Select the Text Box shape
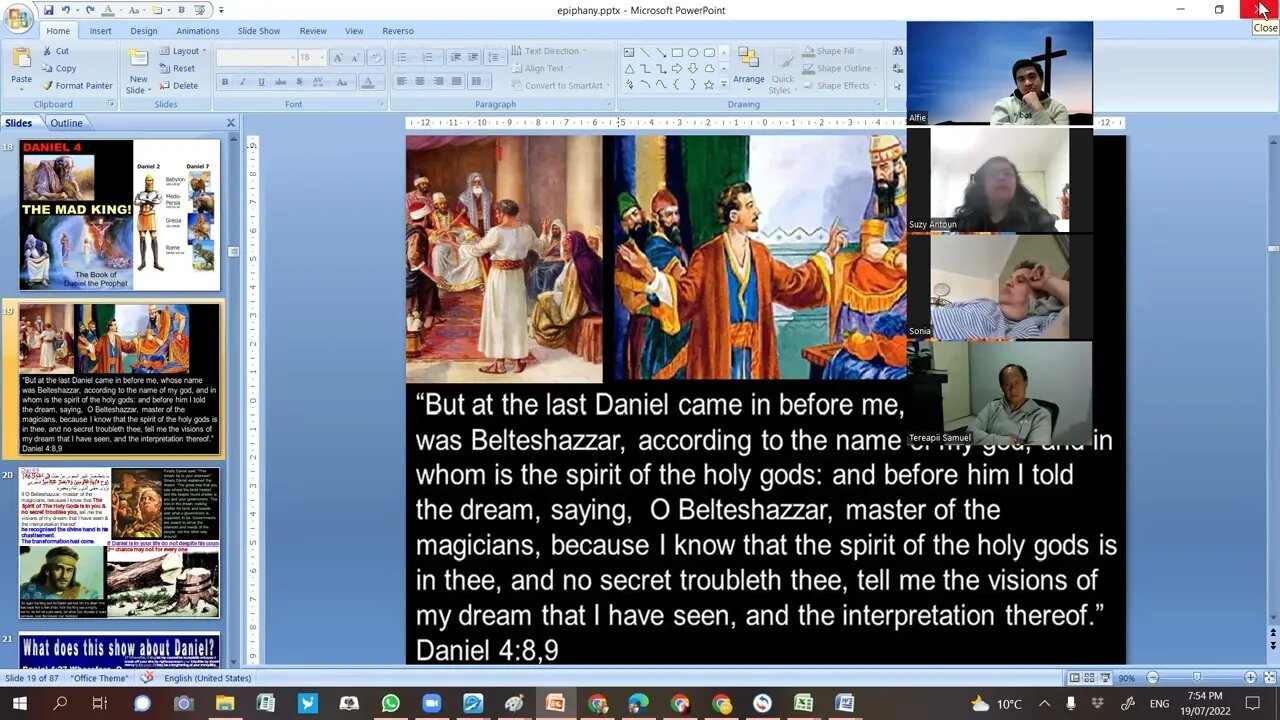This screenshot has height=720, width=1280. (x=629, y=52)
